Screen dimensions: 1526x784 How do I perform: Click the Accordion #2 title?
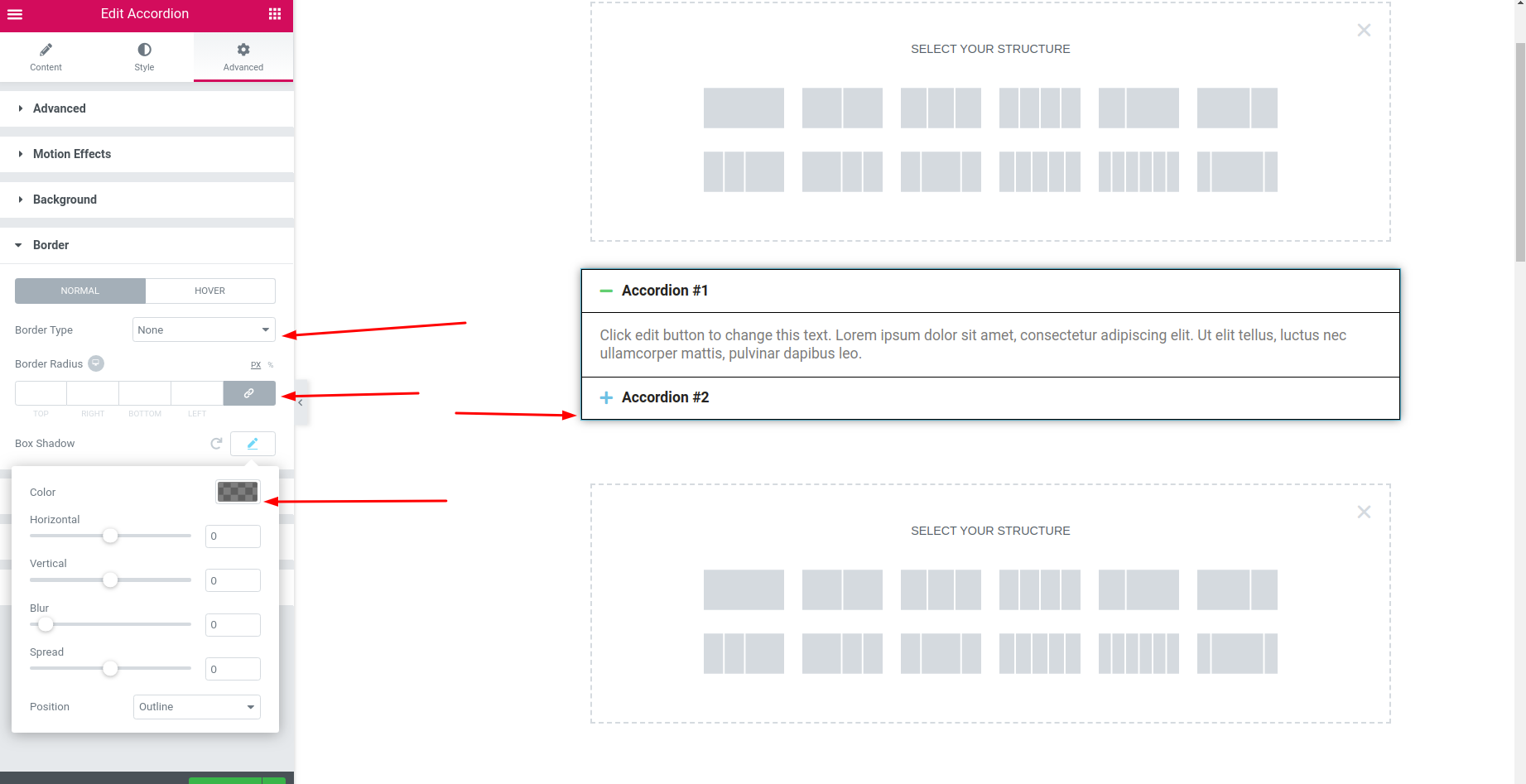[x=665, y=397]
